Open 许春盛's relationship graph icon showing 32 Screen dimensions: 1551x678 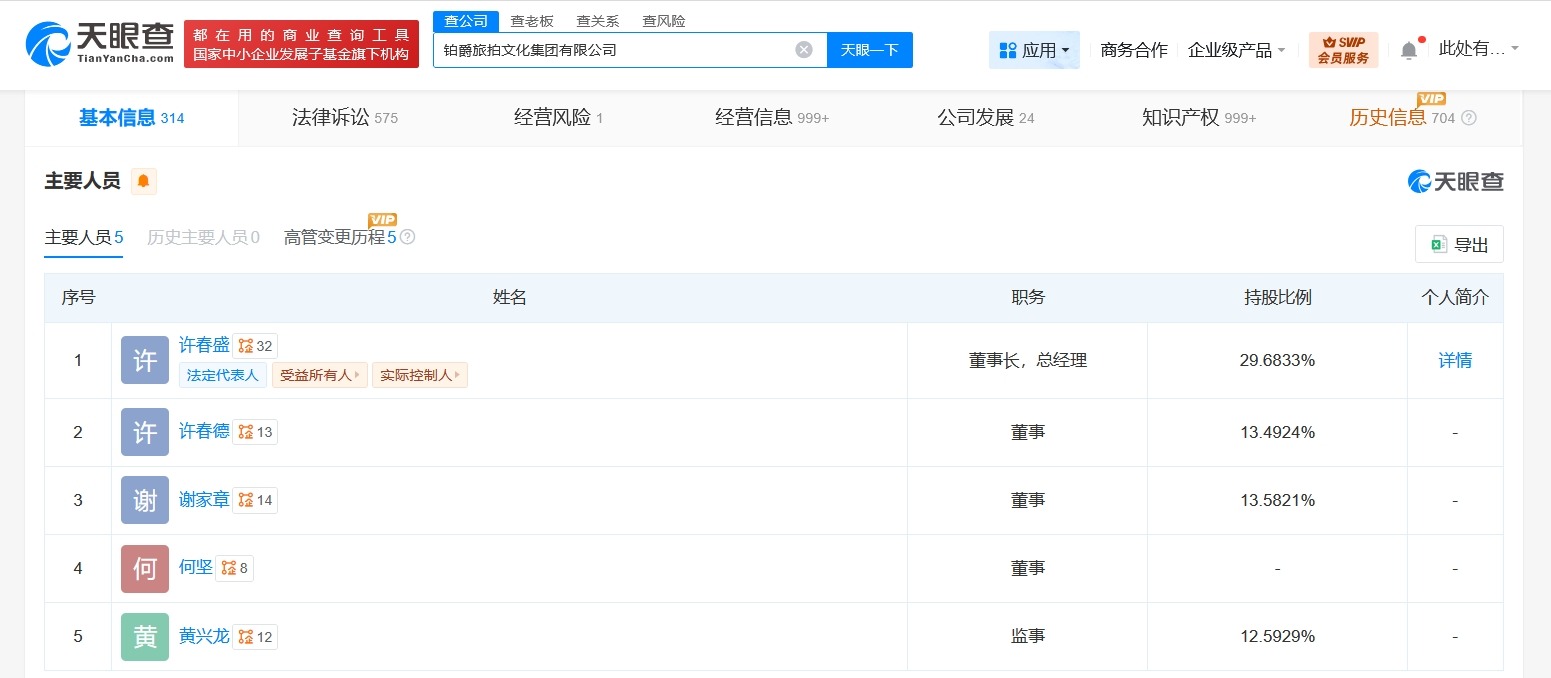click(x=253, y=344)
